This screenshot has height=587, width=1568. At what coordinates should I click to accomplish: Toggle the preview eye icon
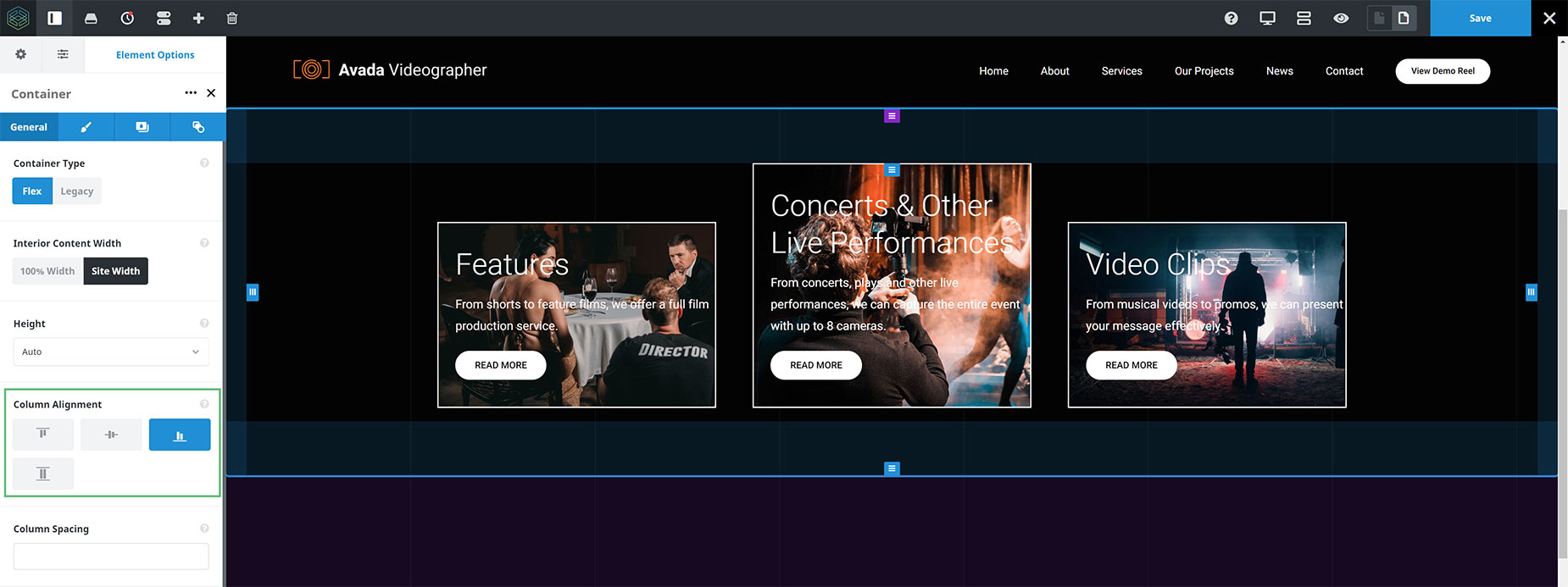[x=1341, y=18]
